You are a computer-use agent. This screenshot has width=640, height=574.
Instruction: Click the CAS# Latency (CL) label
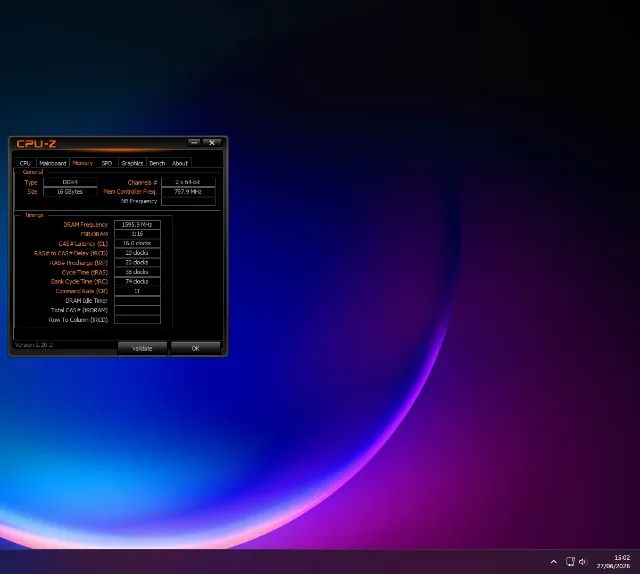pos(83,244)
